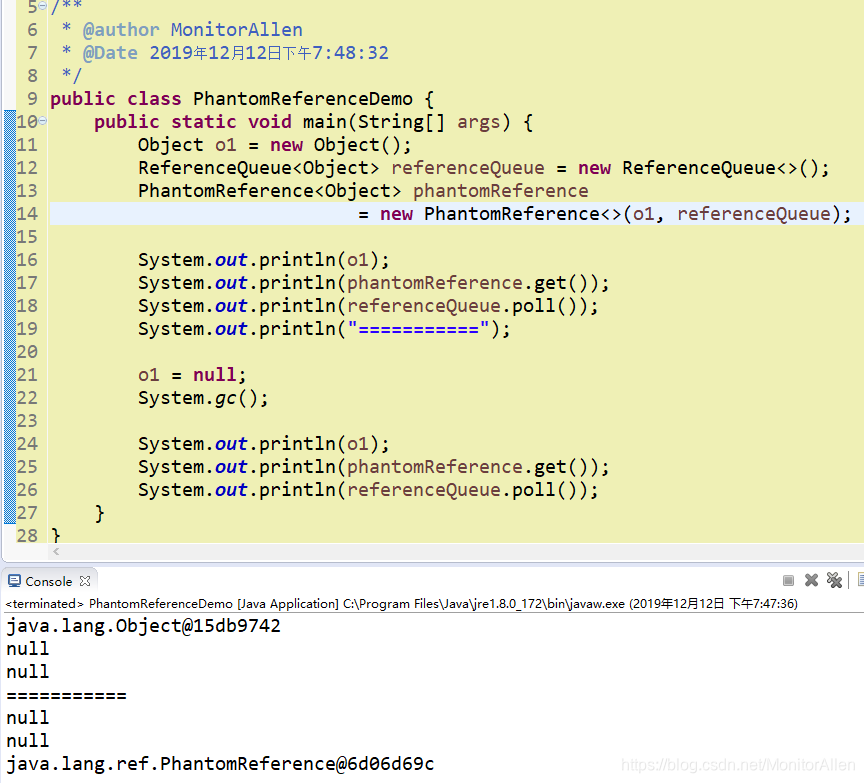Click the Remove Launch single X icon
The height and width of the screenshot is (783, 864).
(x=811, y=580)
